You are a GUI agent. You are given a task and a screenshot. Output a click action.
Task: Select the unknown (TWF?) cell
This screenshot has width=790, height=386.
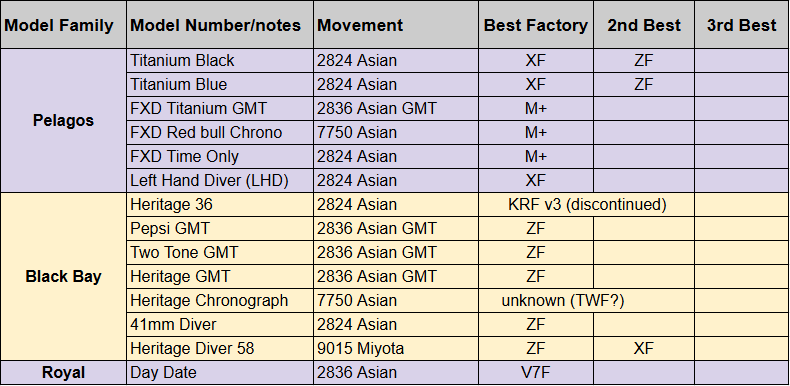[x=586, y=301]
